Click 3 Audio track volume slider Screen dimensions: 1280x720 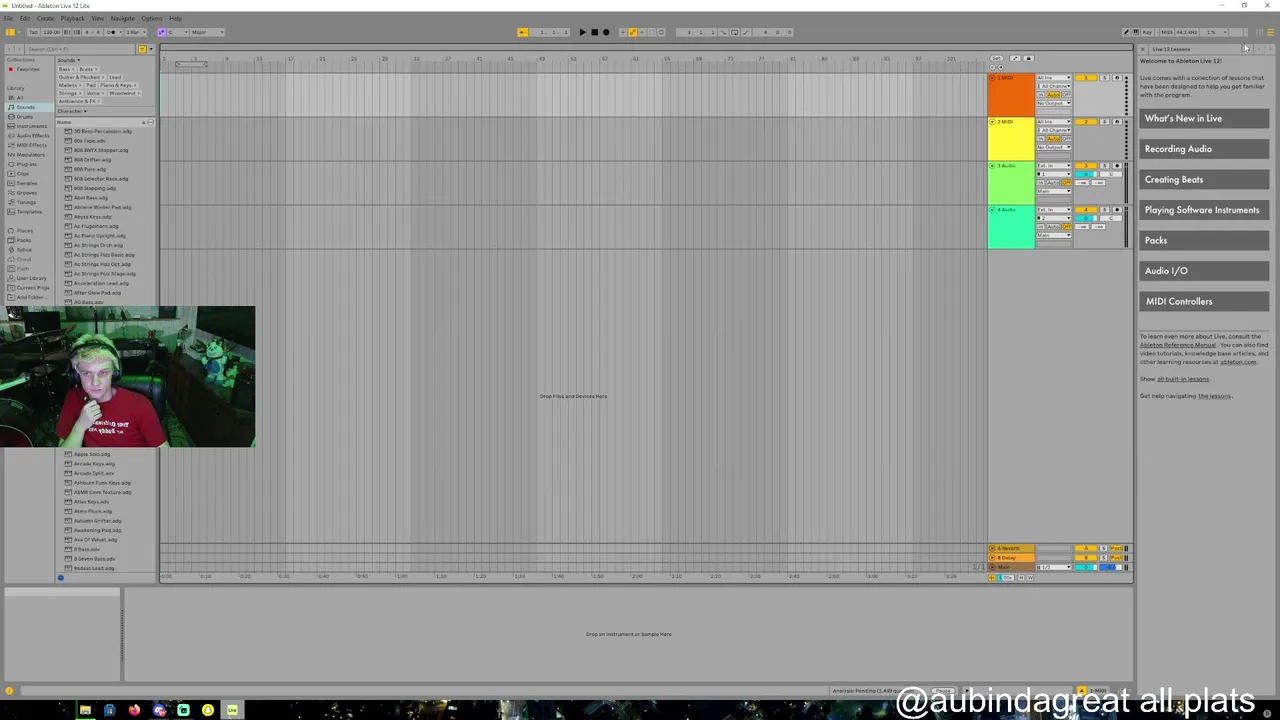click(x=1086, y=174)
